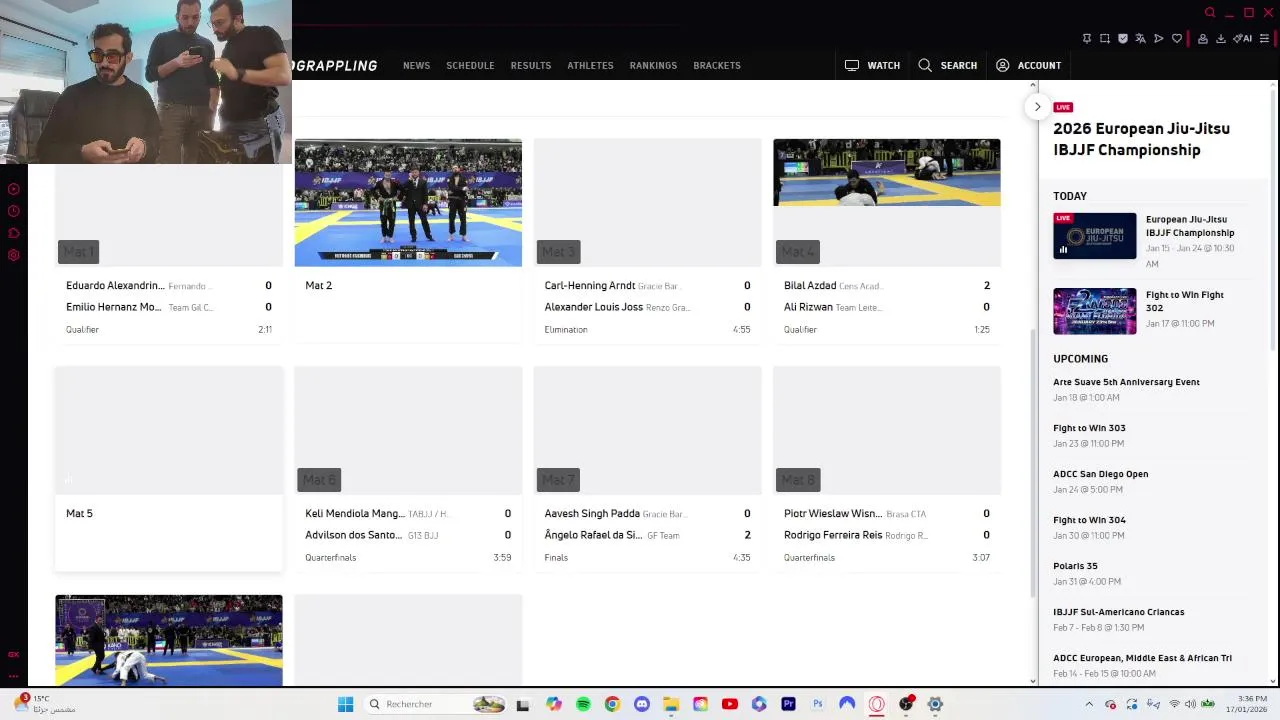The height and width of the screenshot is (720, 1280).
Task: Open the Mat 6 stream placeholder
Action: pos(408,430)
